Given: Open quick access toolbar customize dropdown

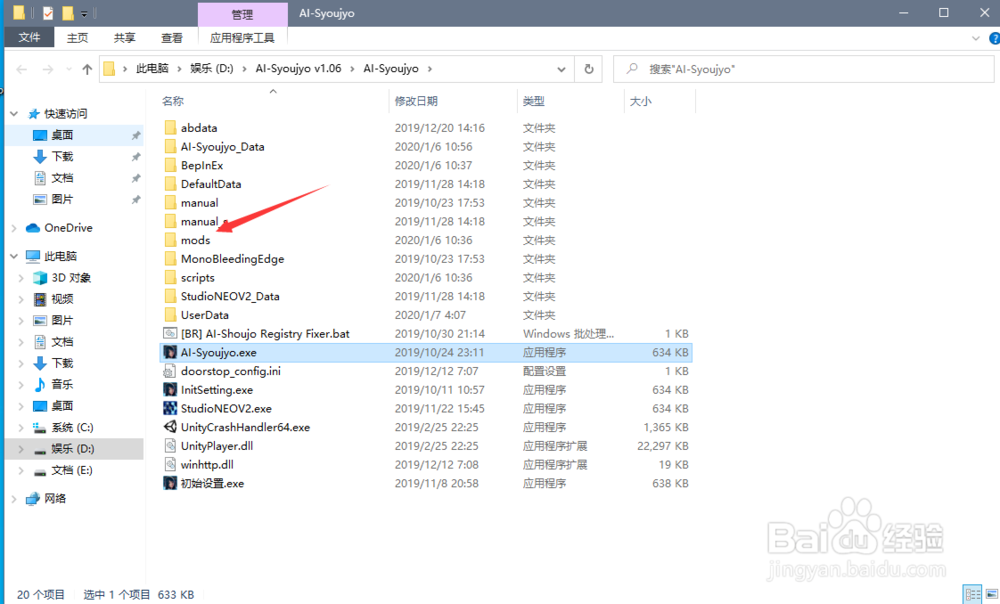Looking at the screenshot, I should [x=84, y=13].
